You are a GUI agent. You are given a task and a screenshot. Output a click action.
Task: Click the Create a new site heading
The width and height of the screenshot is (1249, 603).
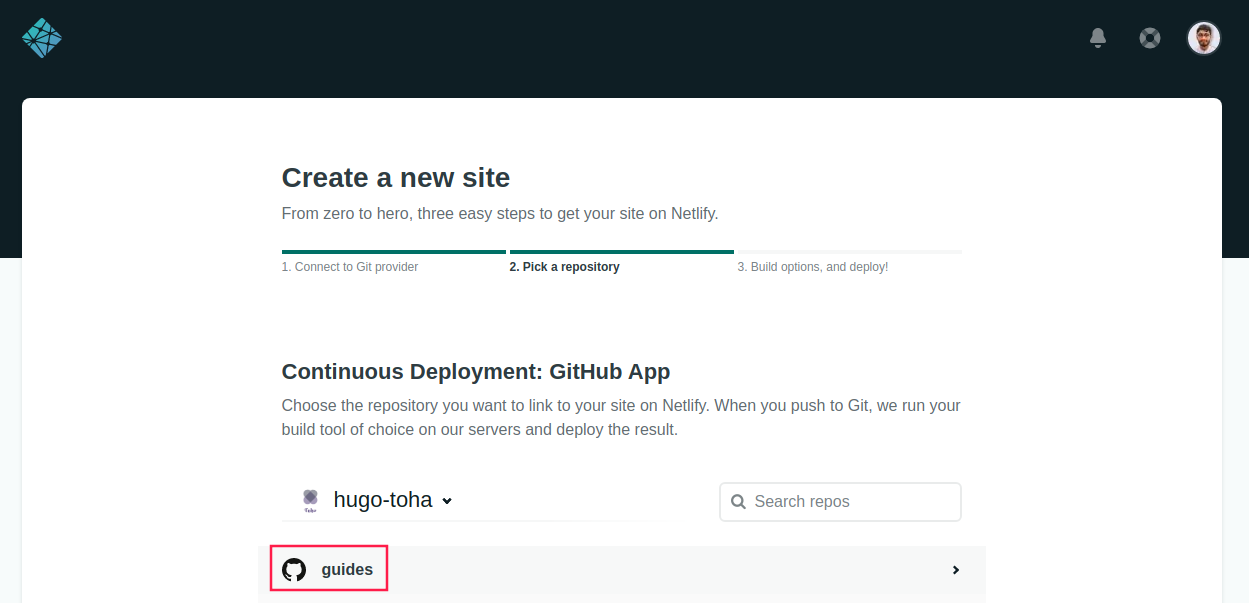[x=396, y=178]
